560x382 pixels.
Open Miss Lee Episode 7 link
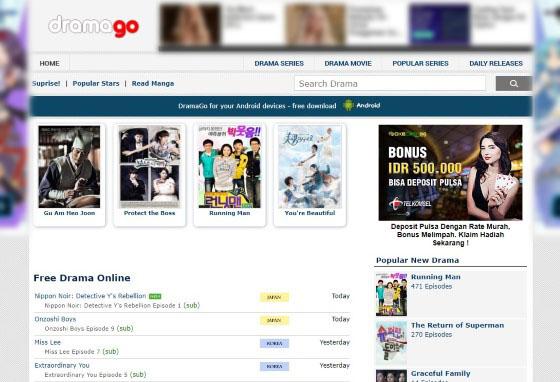pos(81,352)
